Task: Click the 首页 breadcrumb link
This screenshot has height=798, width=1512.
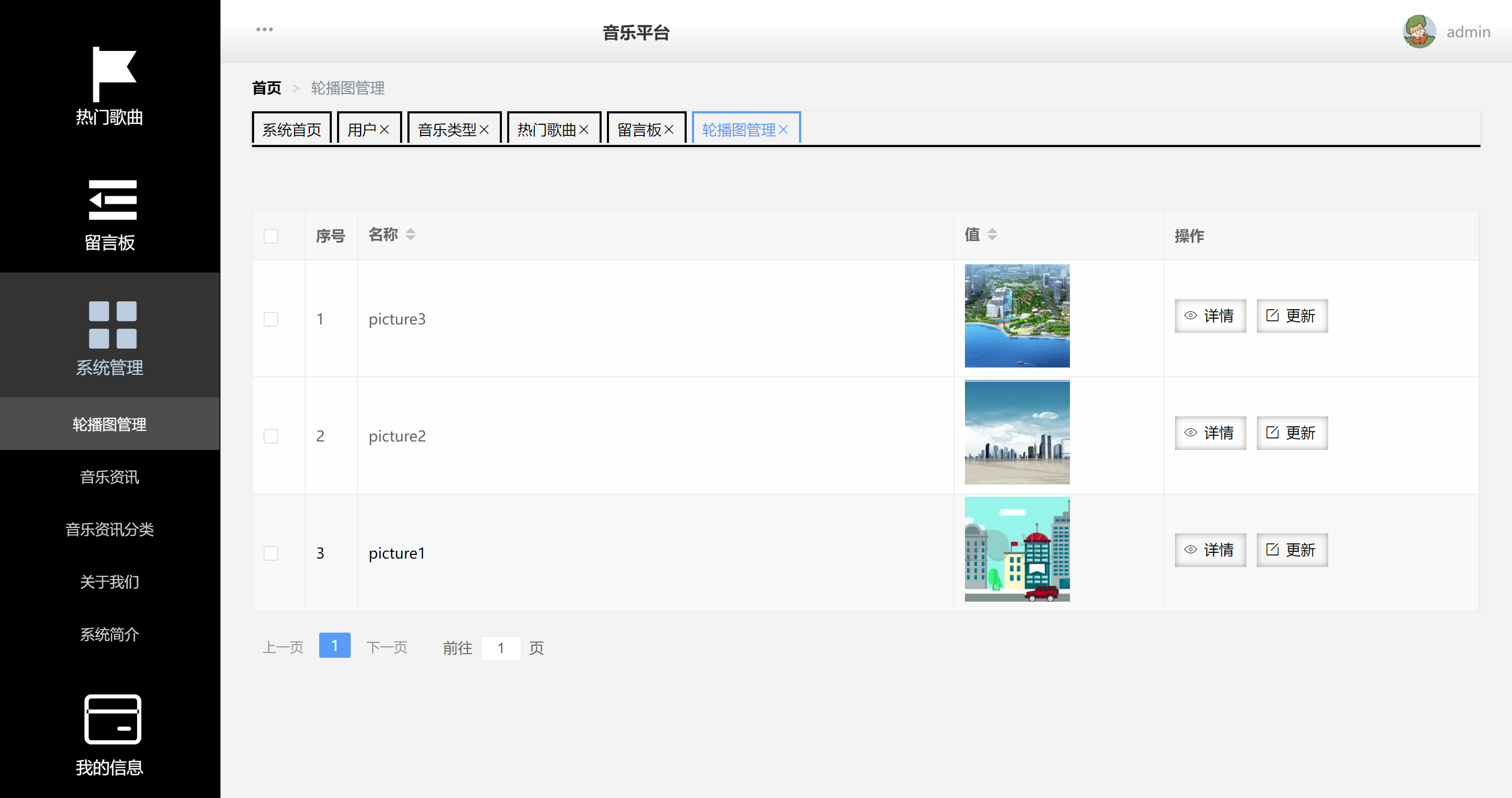Action: pos(267,88)
